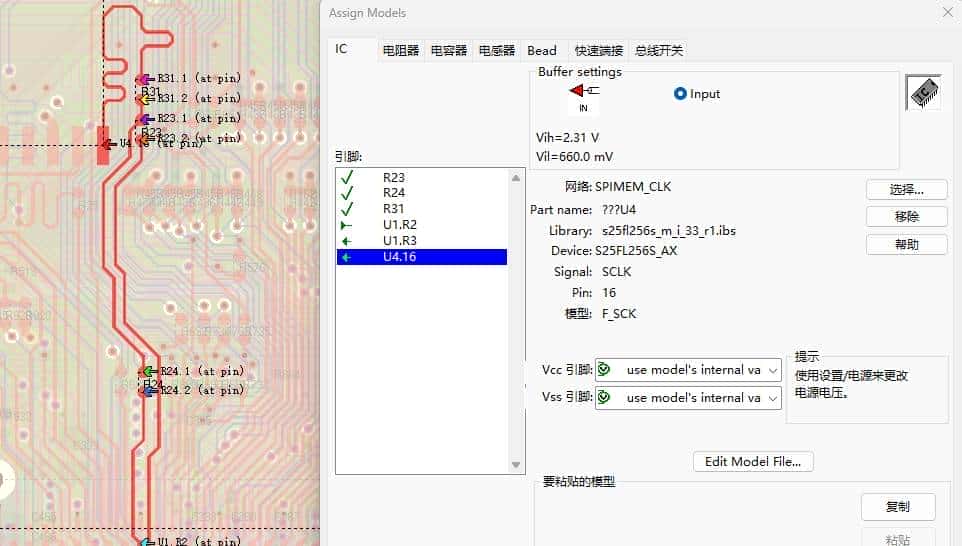Viewport: 962px width, 546px height.
Task: Open the 电感器 tab
Action: (496, 50)
